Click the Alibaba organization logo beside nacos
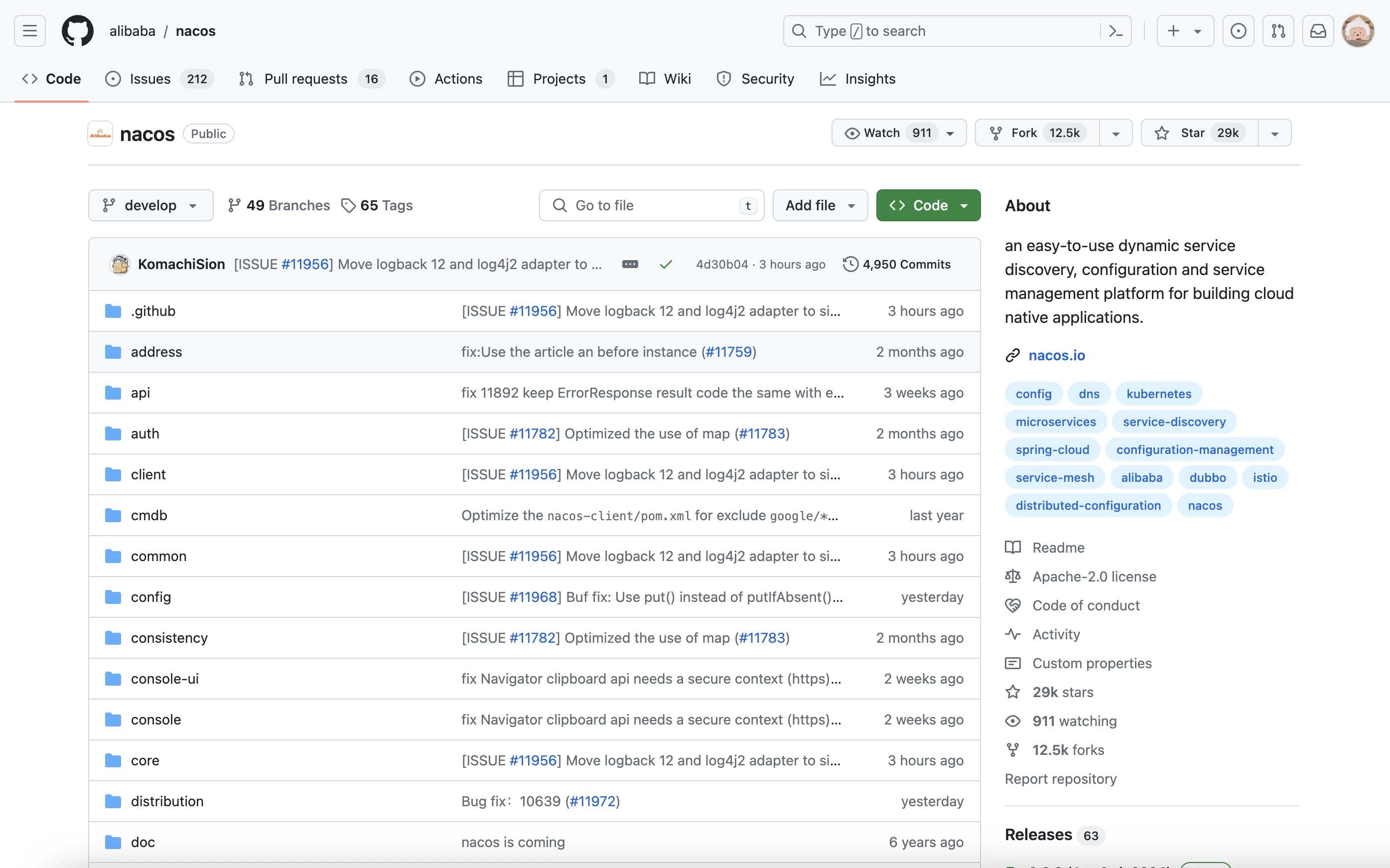 click(101, 134)
